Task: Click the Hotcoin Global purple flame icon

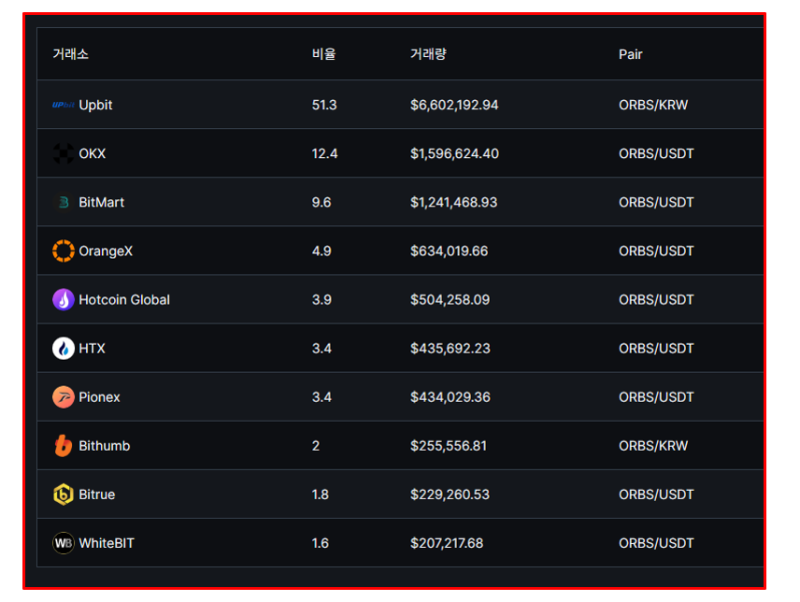Action: tap(63, 300)
